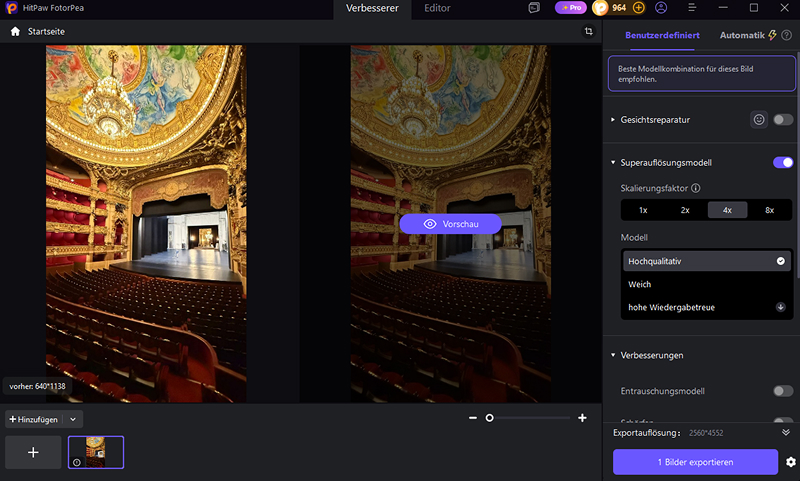Click the Vorschau preview button
Viewport: 800px width, 481px height.
pyautogui.click(x=451, y=224)
